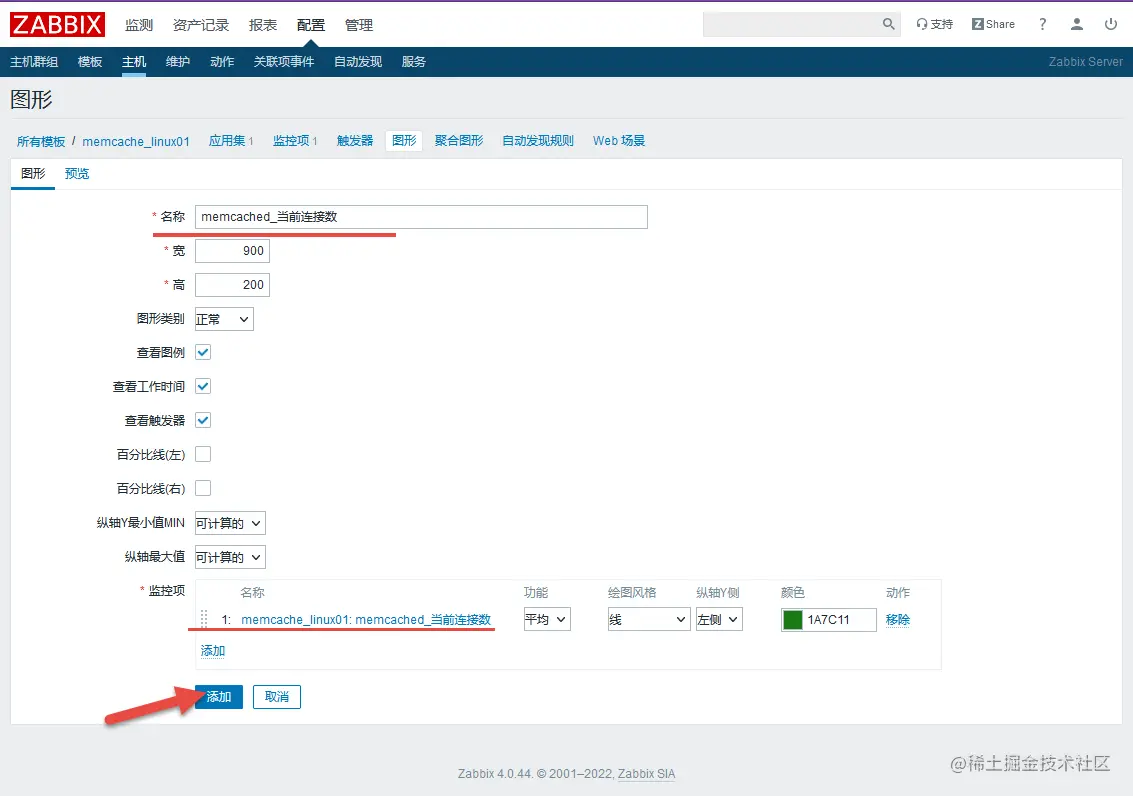Open 聚合图形 link
The width and height of the screenshot is (1133, 796).
click(x=459, y=140)
